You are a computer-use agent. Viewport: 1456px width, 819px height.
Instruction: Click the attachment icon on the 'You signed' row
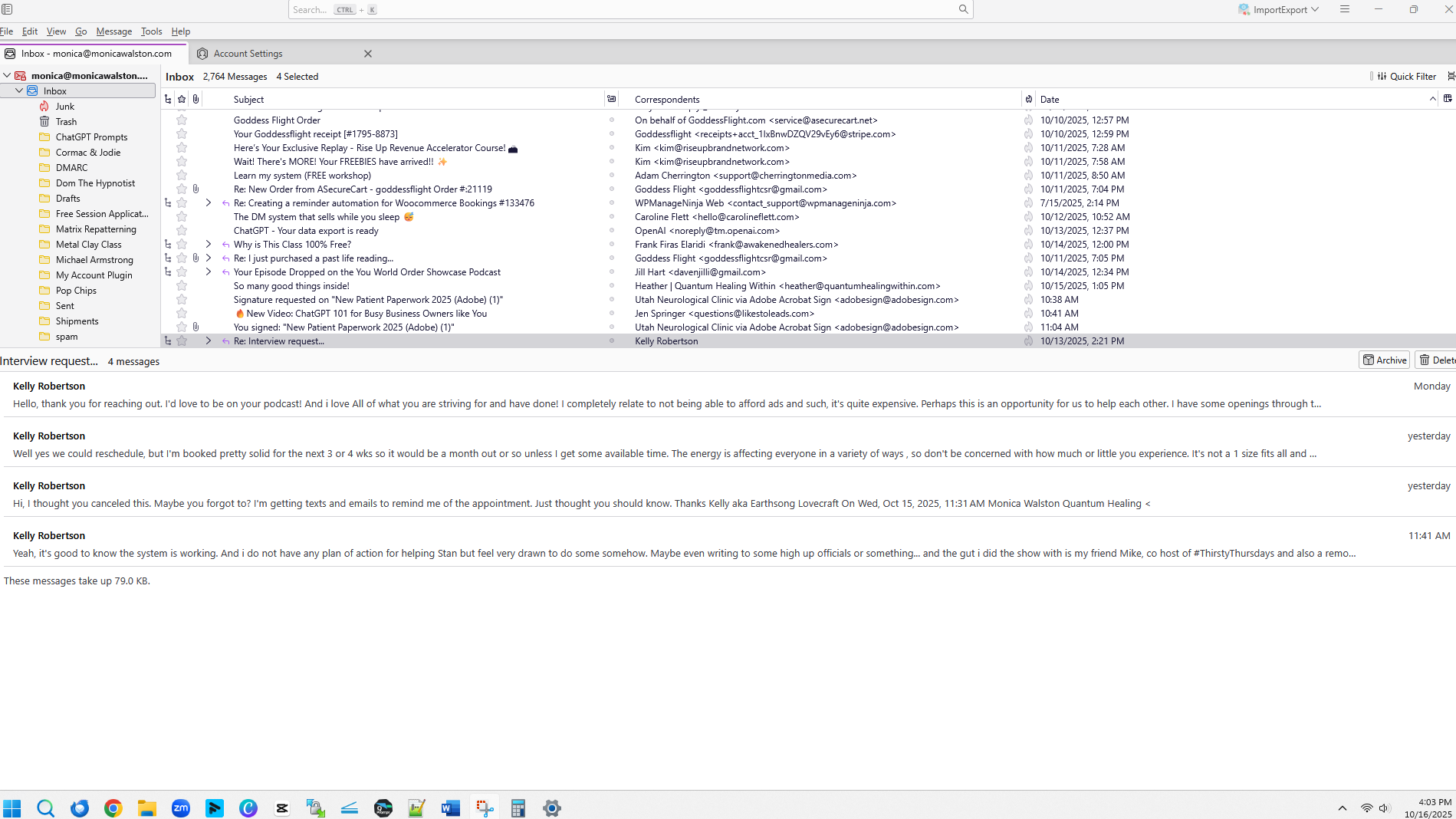[196, 327]
